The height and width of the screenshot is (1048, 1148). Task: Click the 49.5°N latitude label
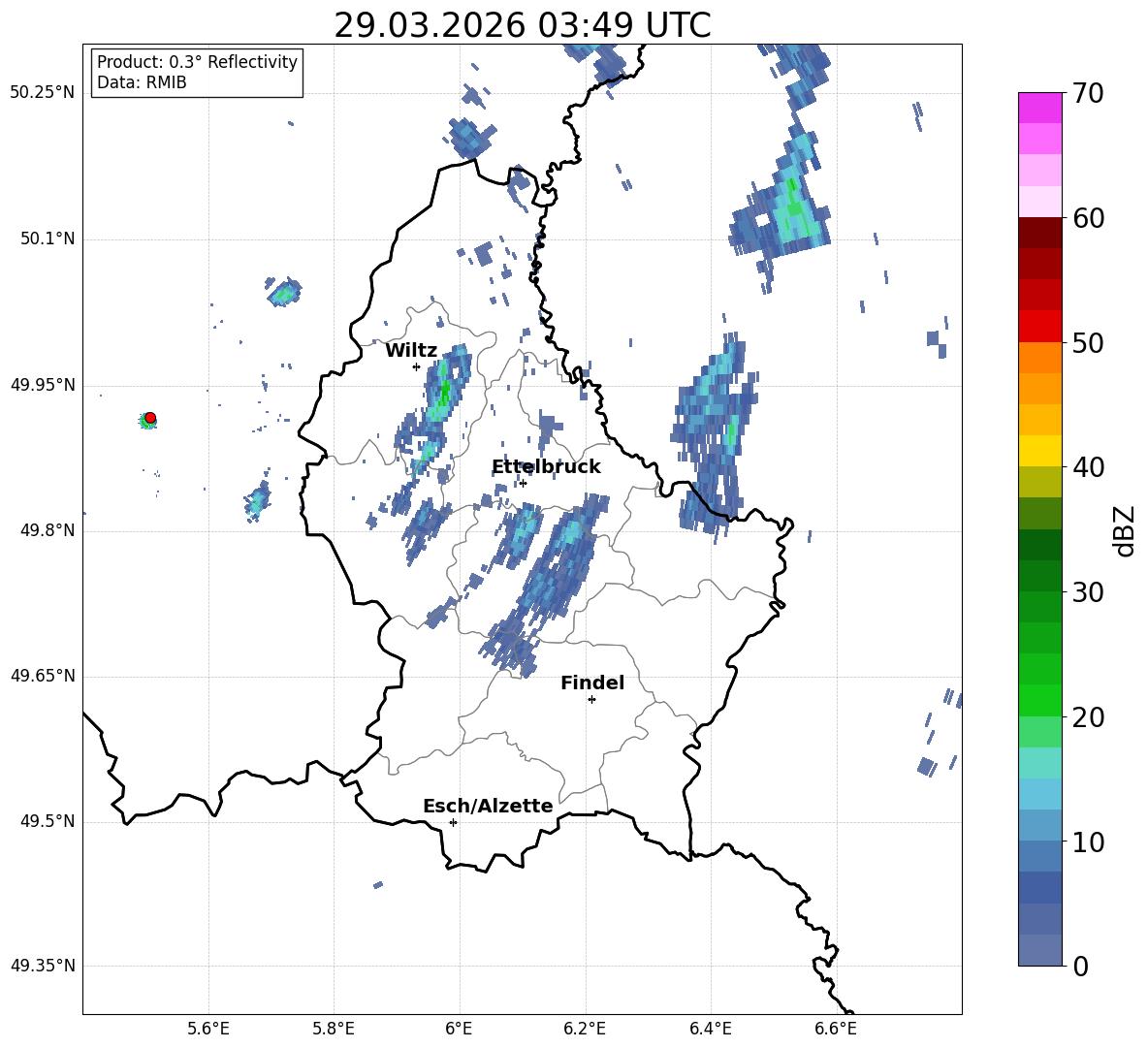coord(47,821)
